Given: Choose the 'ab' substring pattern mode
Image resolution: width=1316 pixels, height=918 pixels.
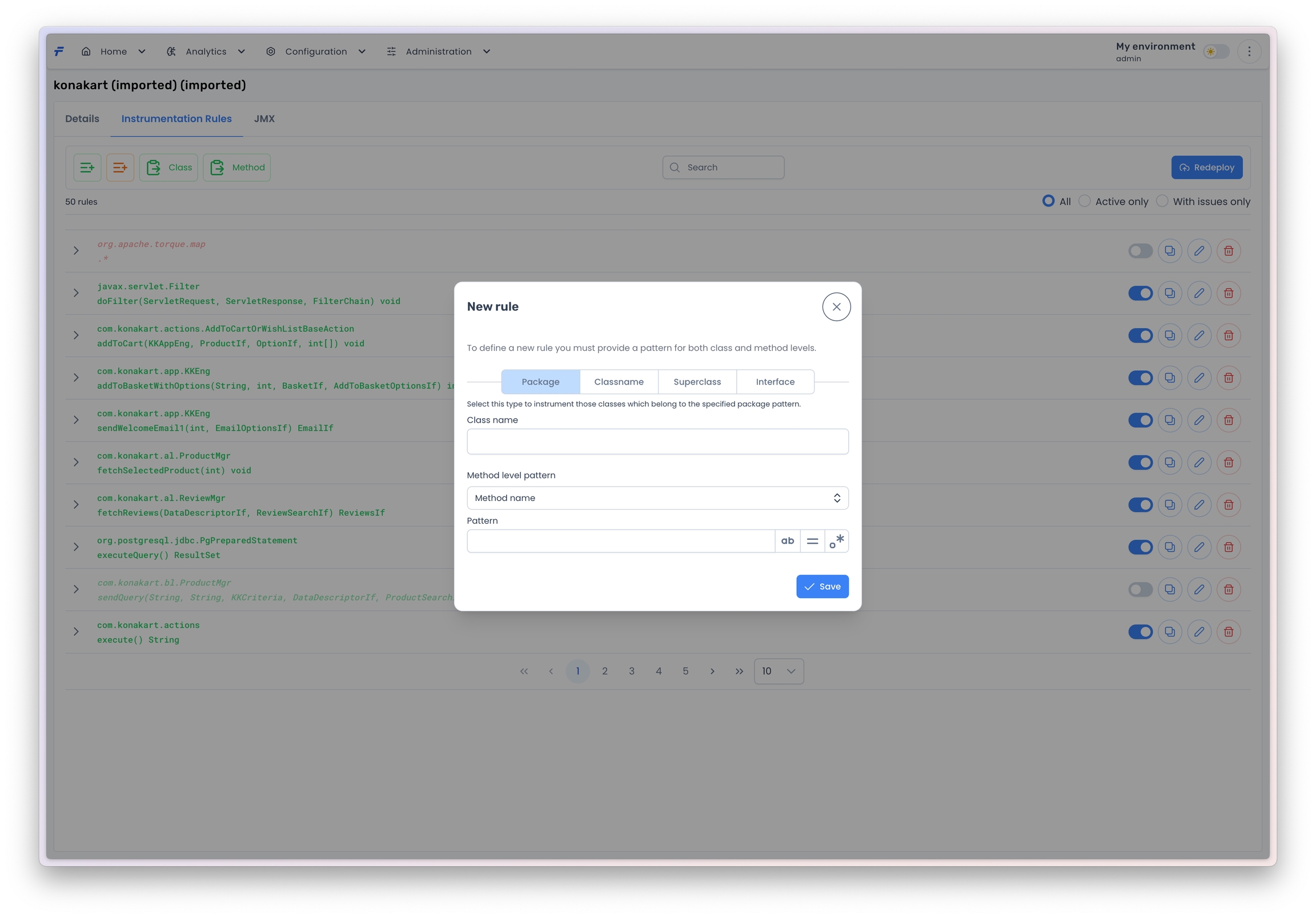Looking at the screenshot, I should point(787,541).
